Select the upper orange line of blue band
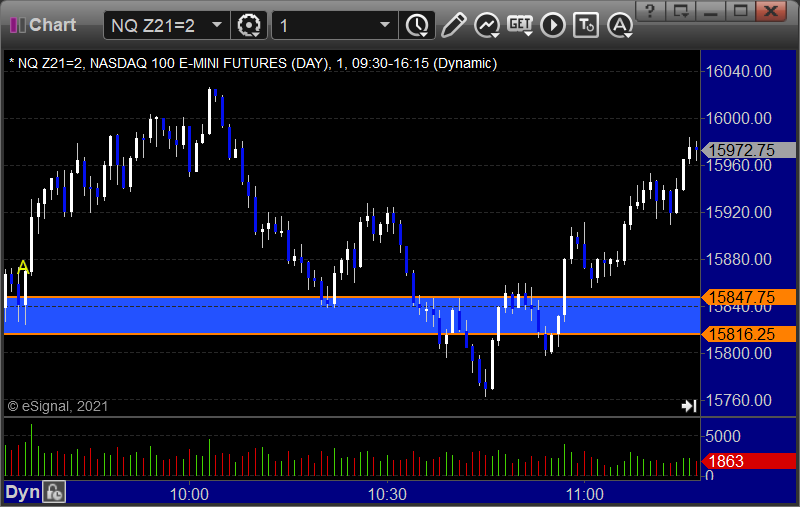 pyautogui.click(x=352, y=296)
